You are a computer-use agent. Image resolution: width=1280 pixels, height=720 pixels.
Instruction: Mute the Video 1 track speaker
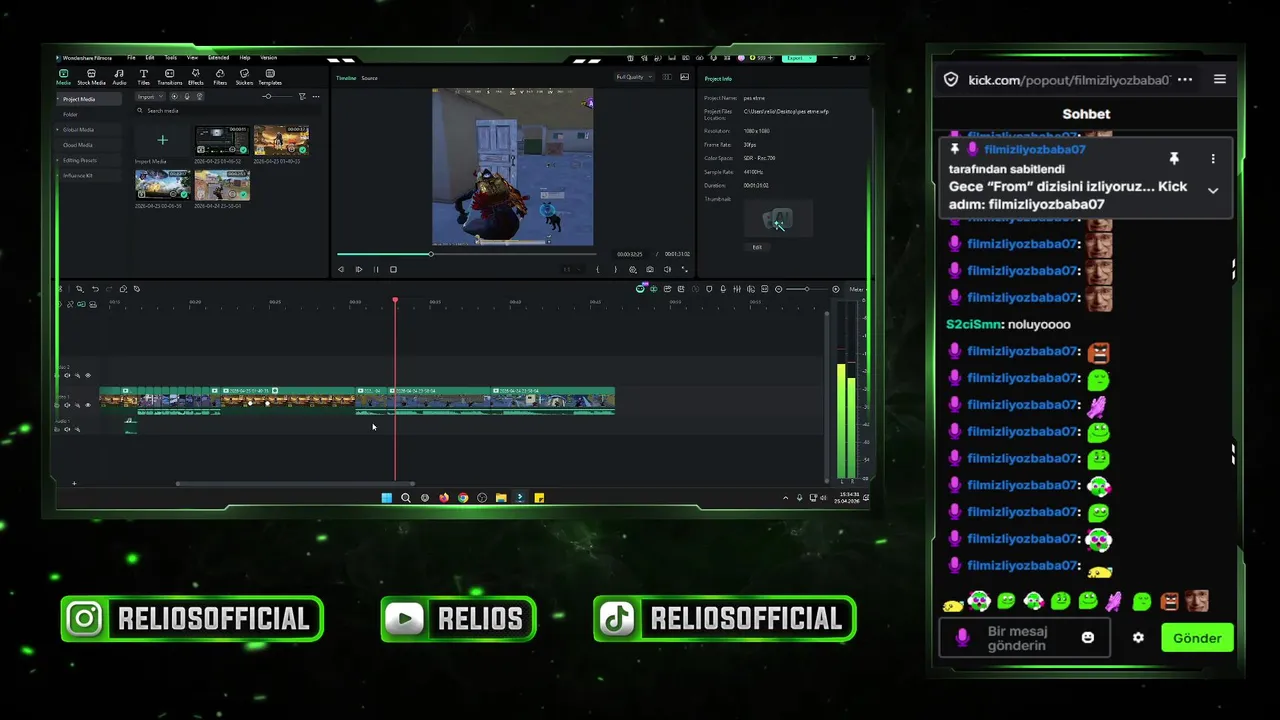point(67,405)
